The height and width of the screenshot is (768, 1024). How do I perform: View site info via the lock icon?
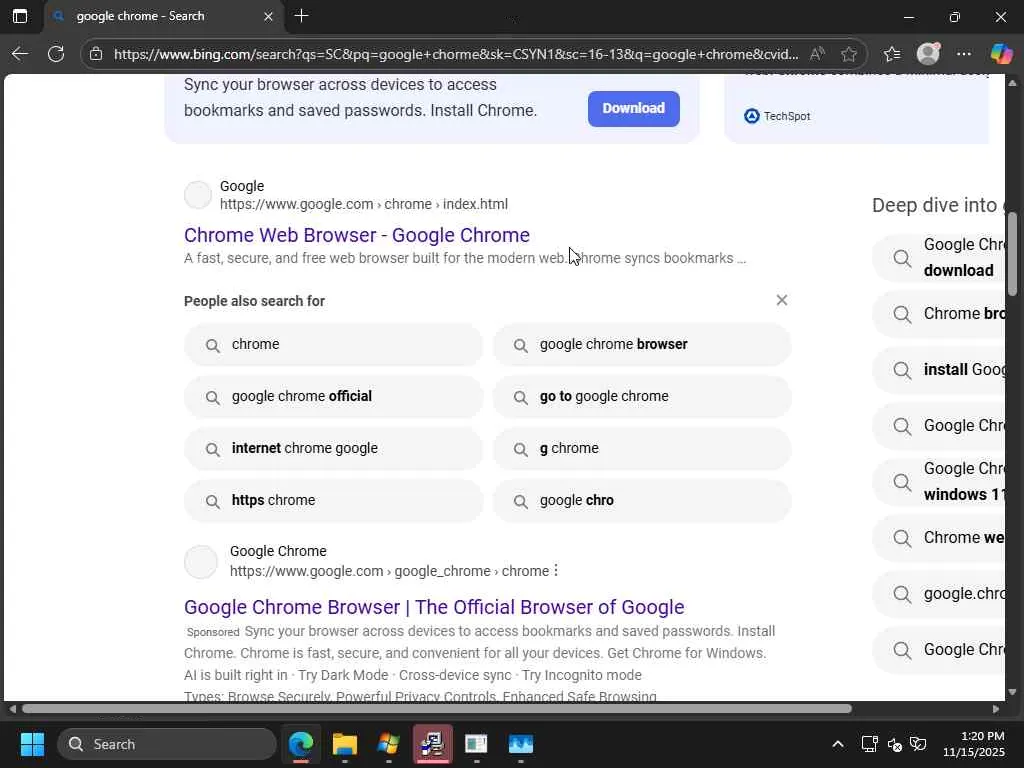point(96,54)
